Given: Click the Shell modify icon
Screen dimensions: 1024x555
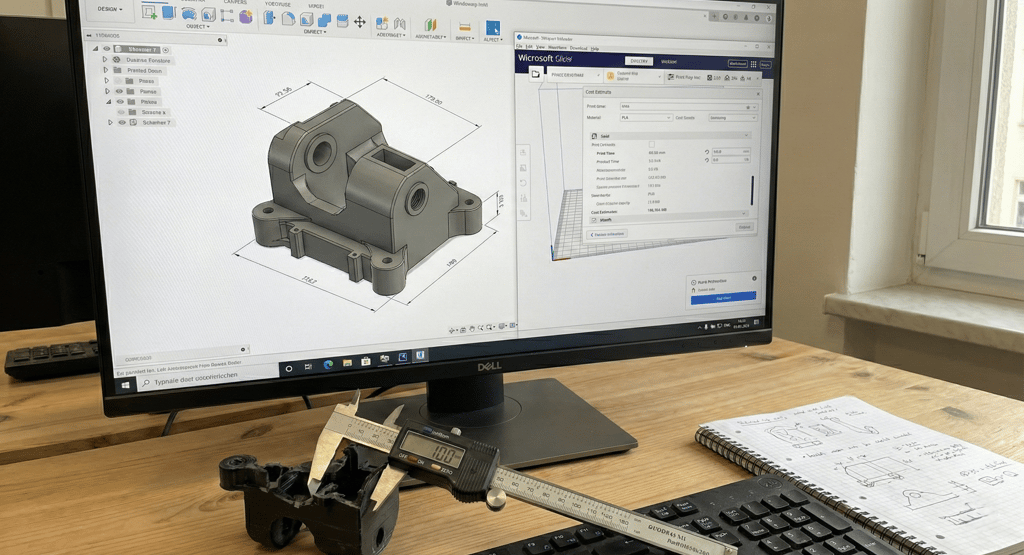Looking at the screenshot, I should tap(306, 20).
